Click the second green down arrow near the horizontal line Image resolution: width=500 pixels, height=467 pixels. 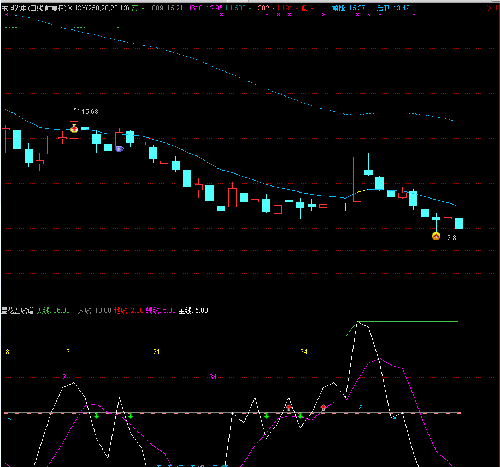tap(131, 416)
